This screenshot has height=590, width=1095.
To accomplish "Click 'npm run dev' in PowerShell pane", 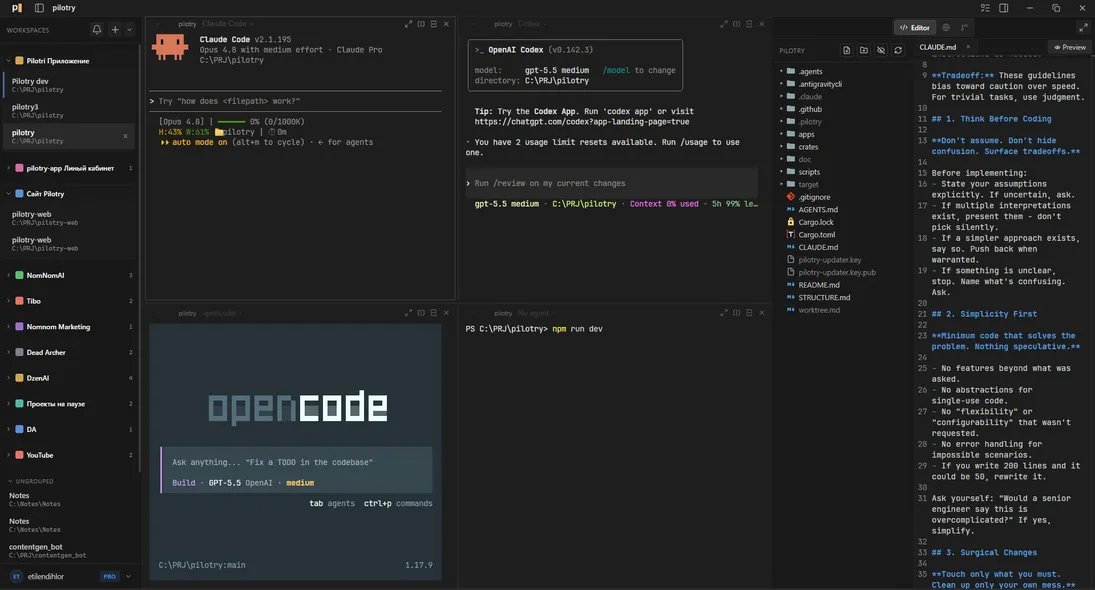I will [x=577, y=329].
